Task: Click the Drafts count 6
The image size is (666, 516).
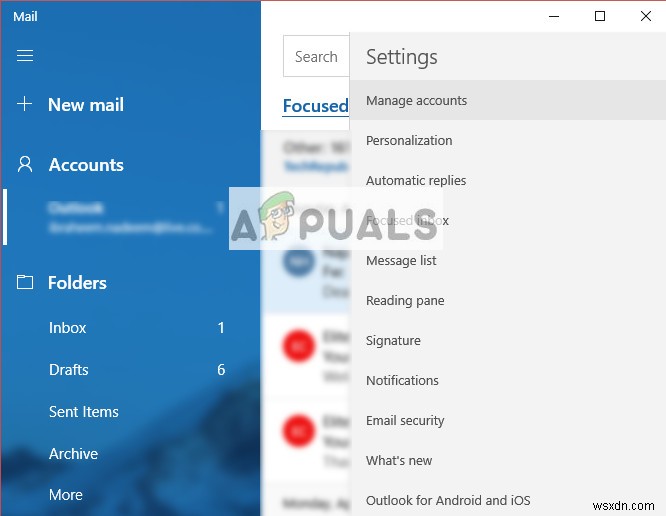Action: tap(221, 369)
